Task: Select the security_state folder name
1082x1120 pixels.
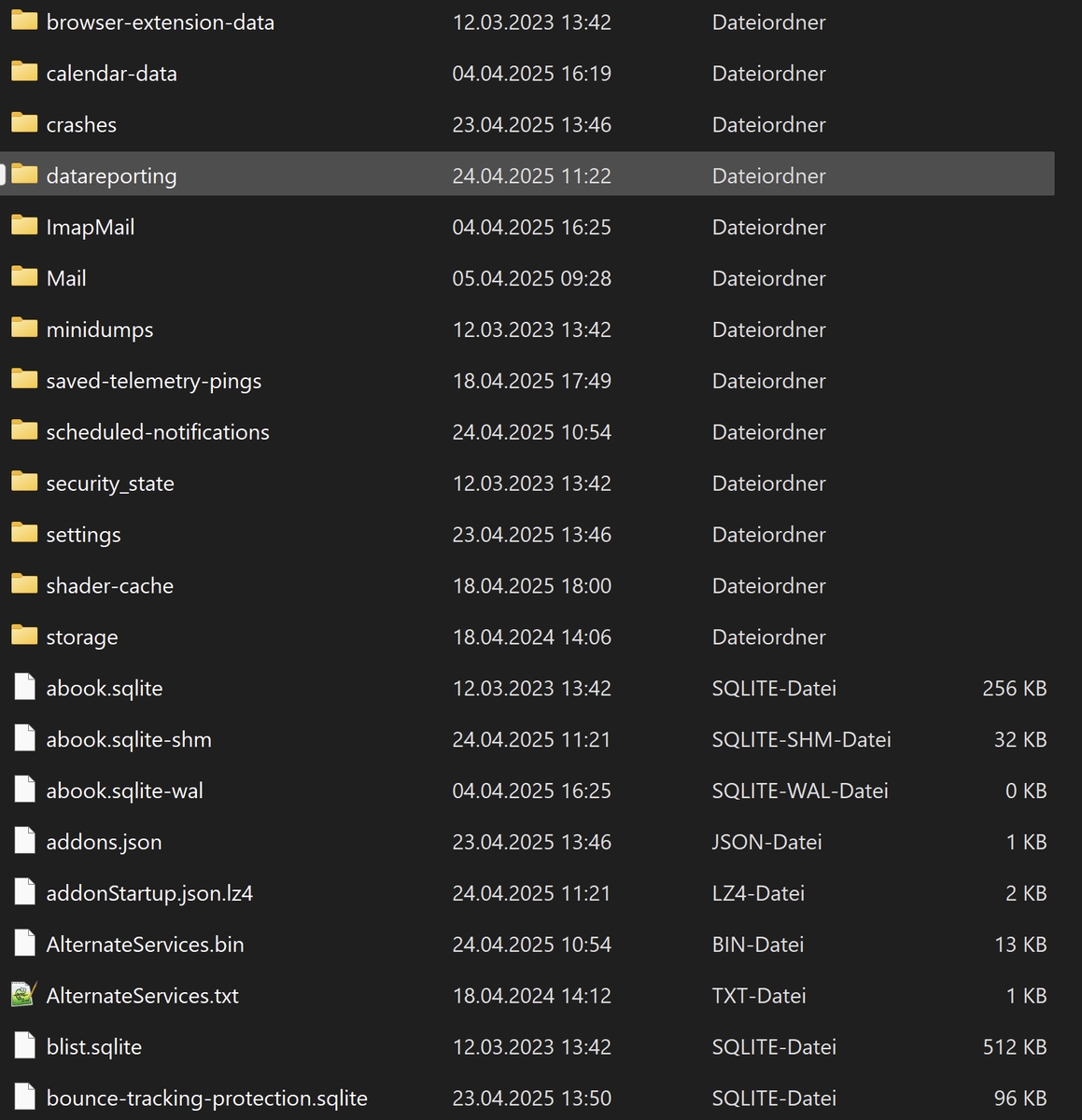Action: (110, 484)
